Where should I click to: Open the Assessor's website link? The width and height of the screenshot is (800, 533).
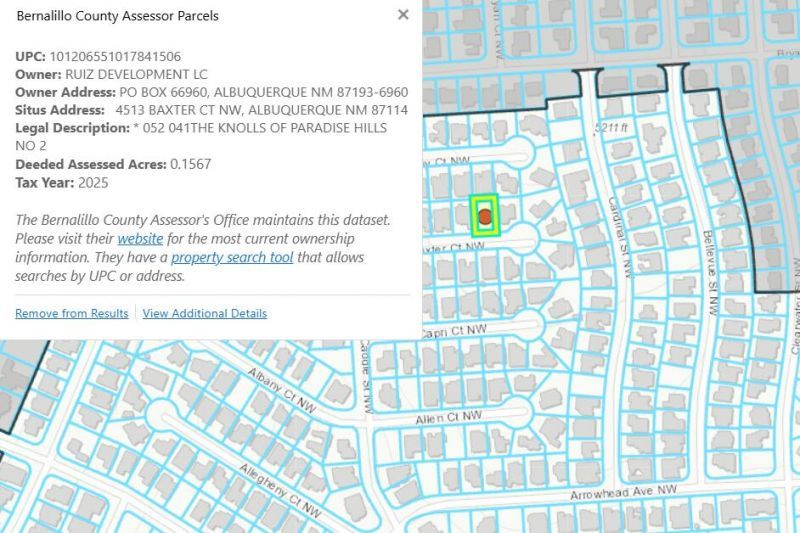coord(140,239)
